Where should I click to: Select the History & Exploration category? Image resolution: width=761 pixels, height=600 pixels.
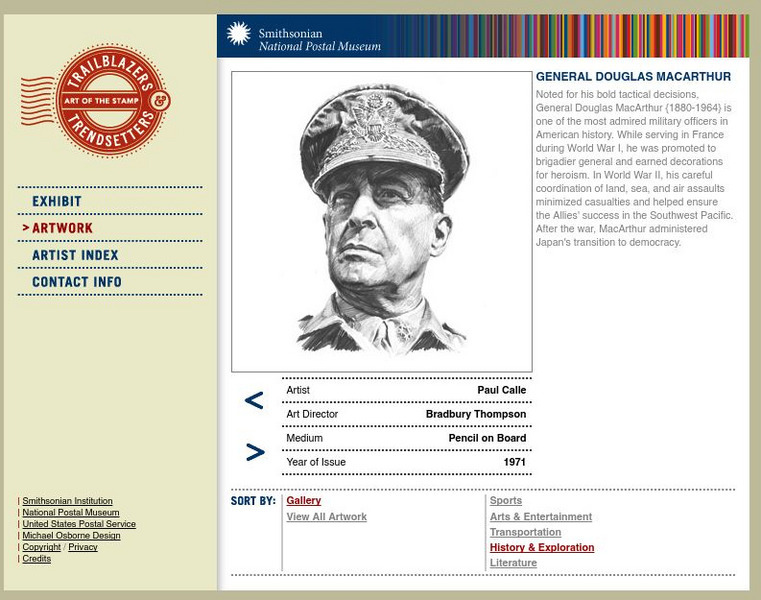click(542, 547)
